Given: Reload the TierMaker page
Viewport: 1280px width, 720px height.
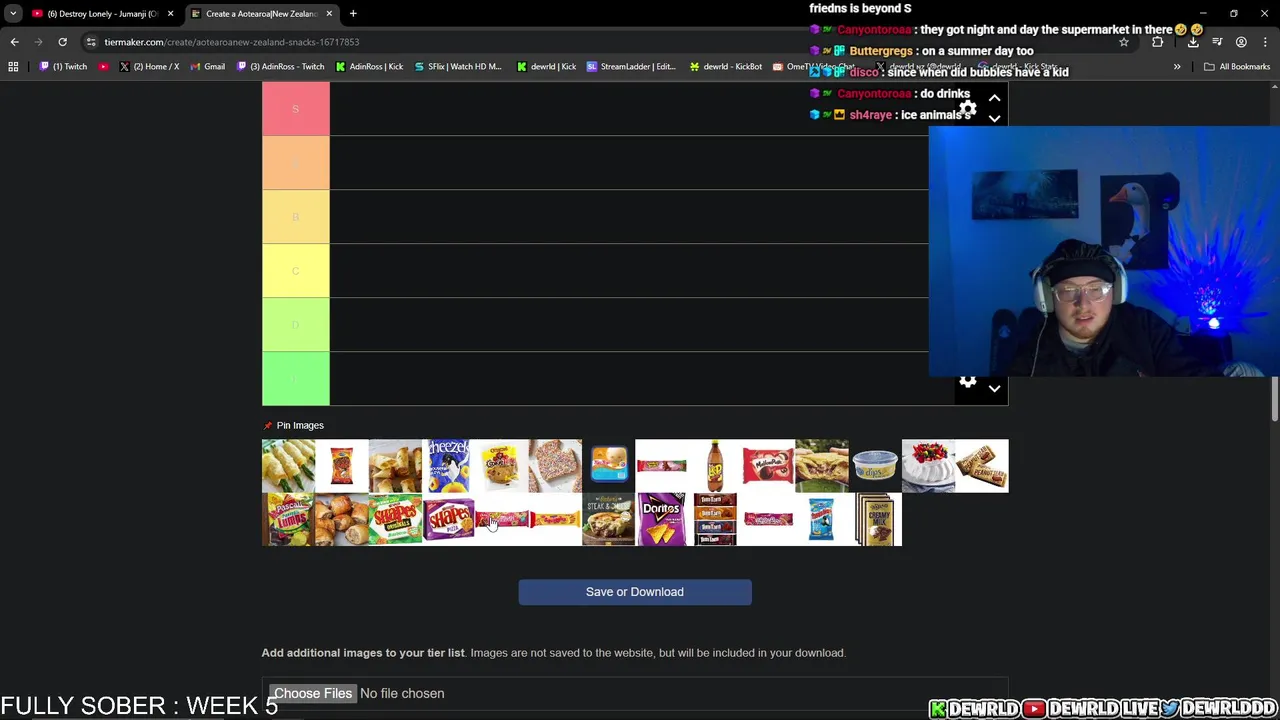Looking at the screenshot, I should (x=62, y=42).
